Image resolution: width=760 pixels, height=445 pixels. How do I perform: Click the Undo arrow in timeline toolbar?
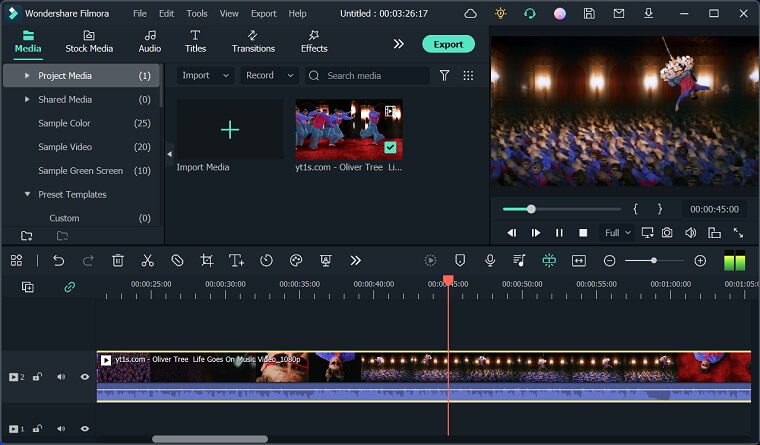coord(59,261)
